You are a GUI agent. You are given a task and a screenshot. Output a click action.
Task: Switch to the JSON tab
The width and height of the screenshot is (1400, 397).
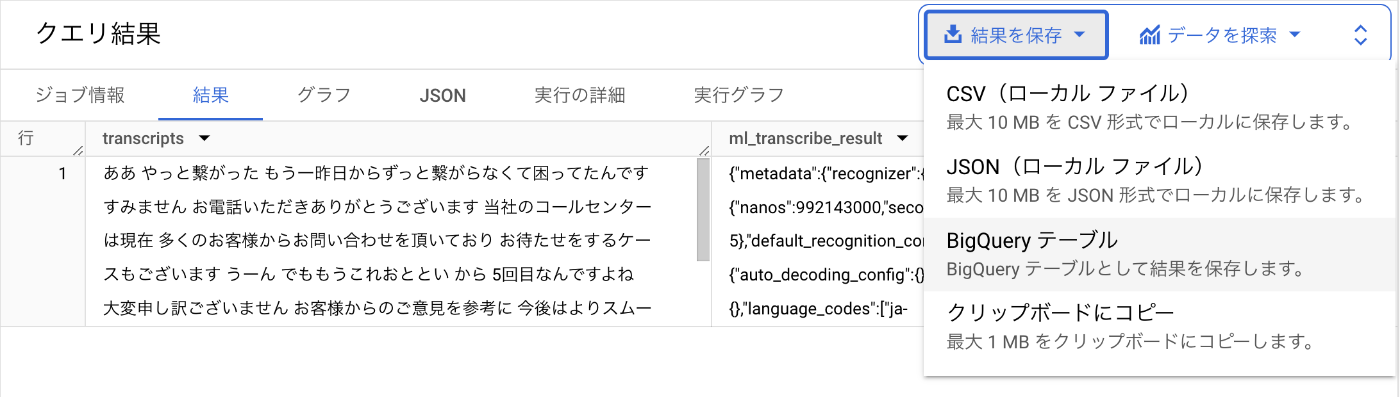pos(442,96)
